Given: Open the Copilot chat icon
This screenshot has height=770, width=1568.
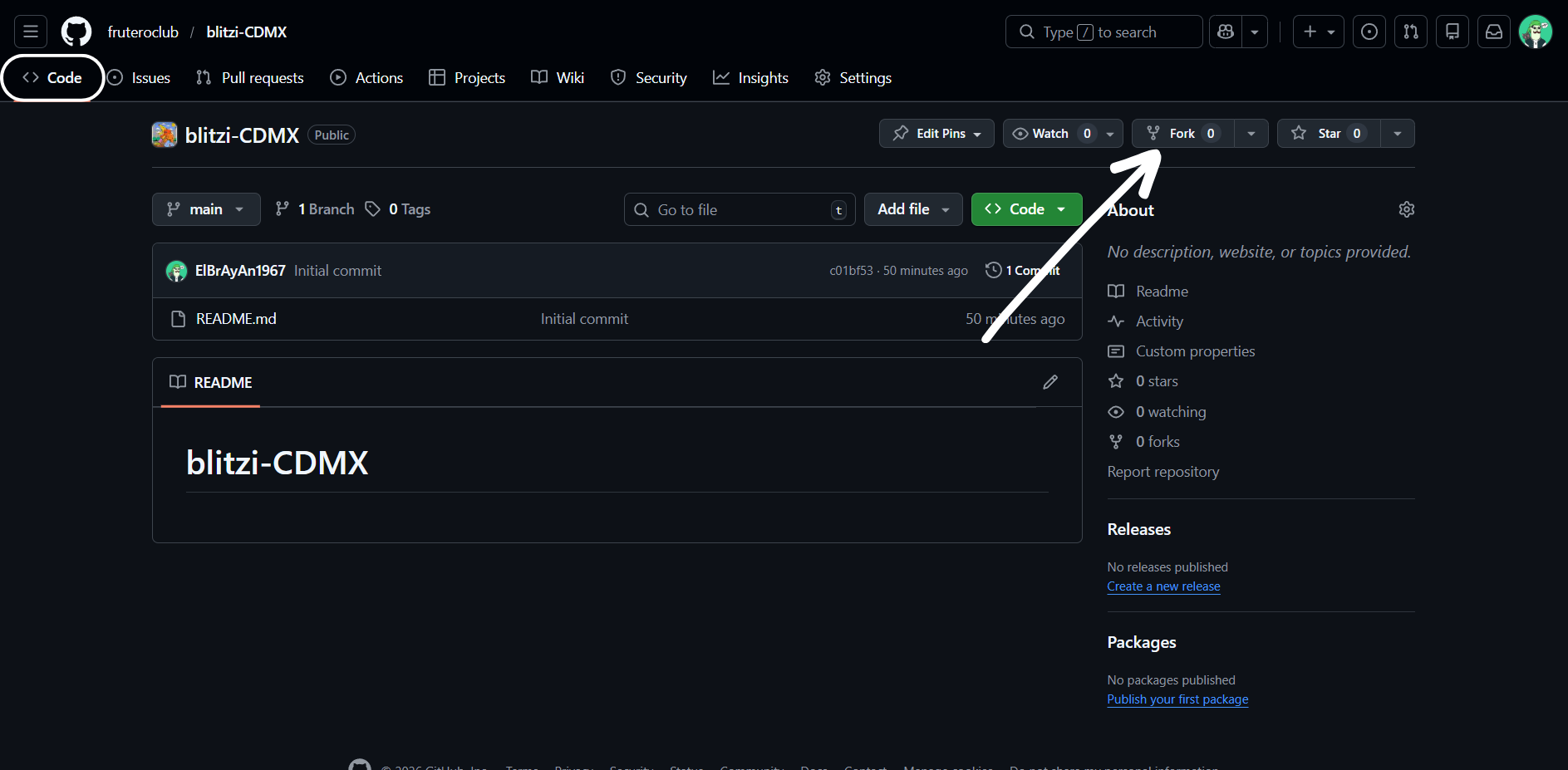Looking at the screenshot, I should pos(1225,32).
